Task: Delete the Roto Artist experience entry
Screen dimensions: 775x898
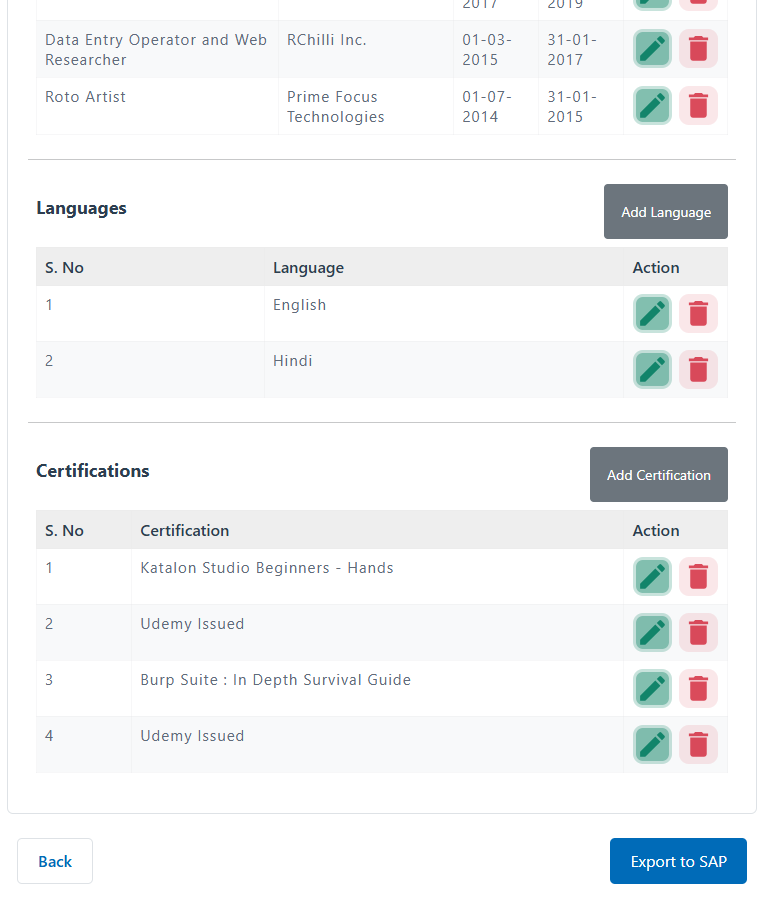Action: tap(698, 105)
